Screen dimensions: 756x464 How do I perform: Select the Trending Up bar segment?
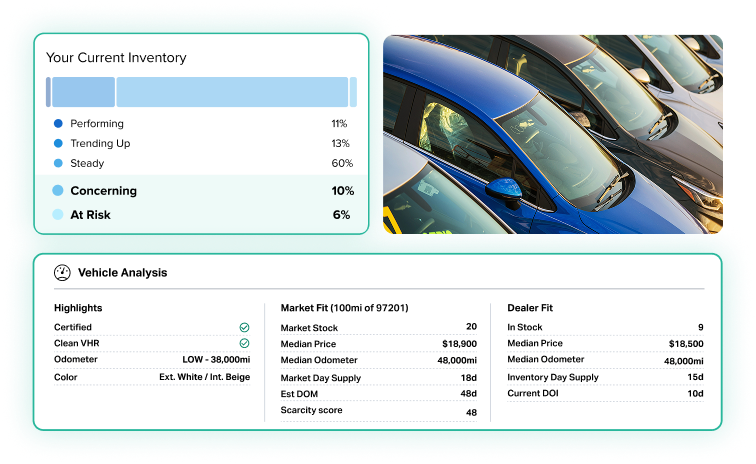click(x=83, y=92)
